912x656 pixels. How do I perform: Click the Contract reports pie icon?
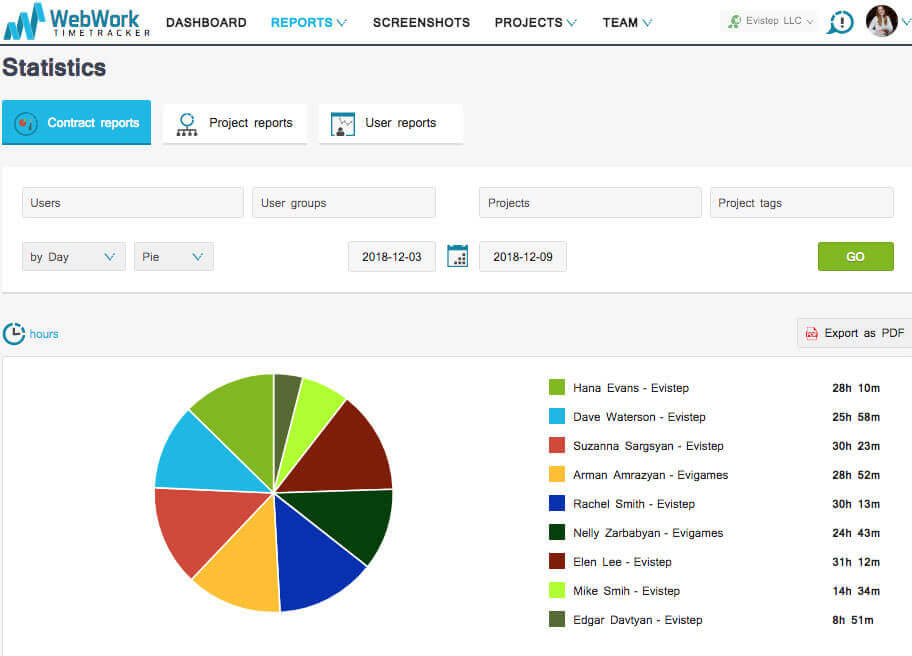(x=26, y=123)
